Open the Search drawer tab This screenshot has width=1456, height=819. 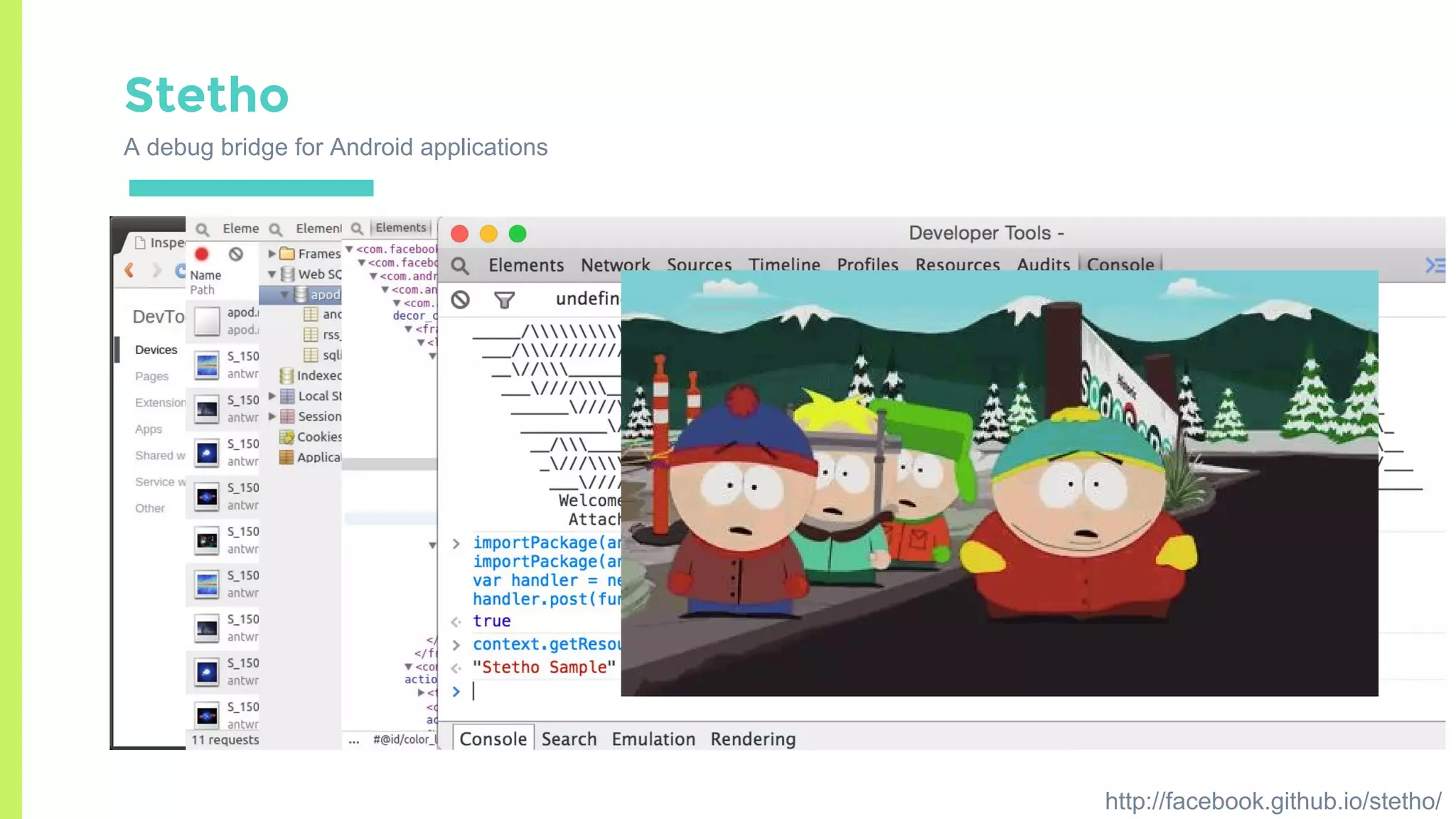pos(569,739)
